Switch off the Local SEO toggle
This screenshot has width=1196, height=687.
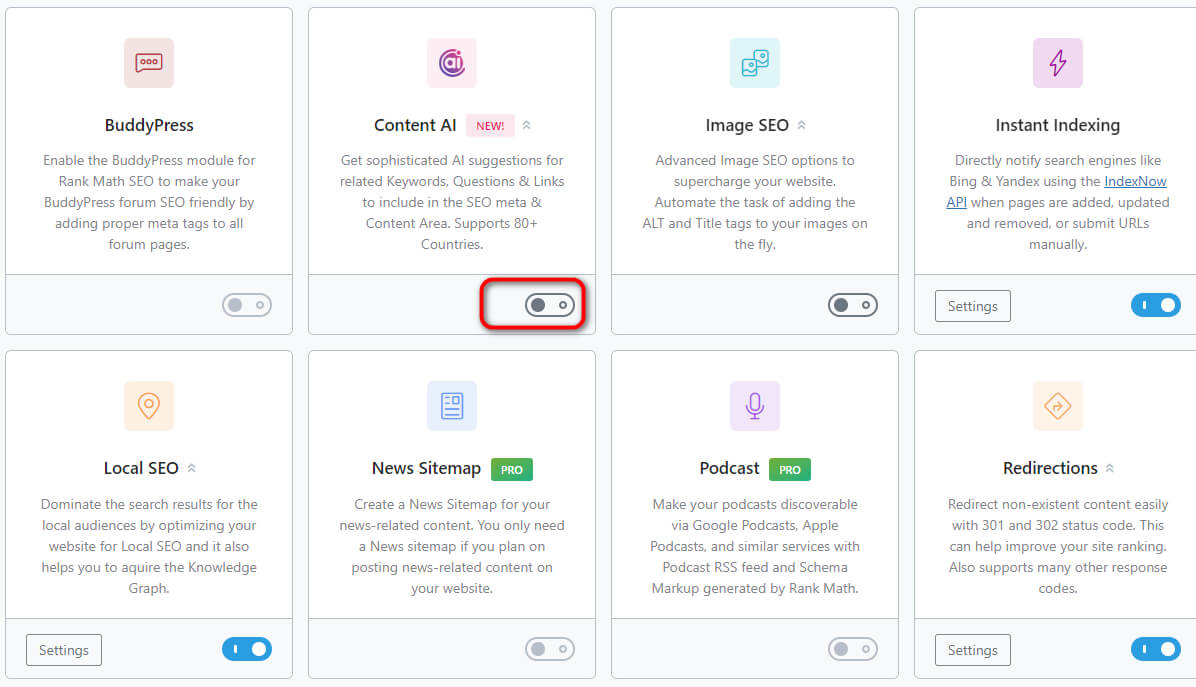tap(247, 649)
